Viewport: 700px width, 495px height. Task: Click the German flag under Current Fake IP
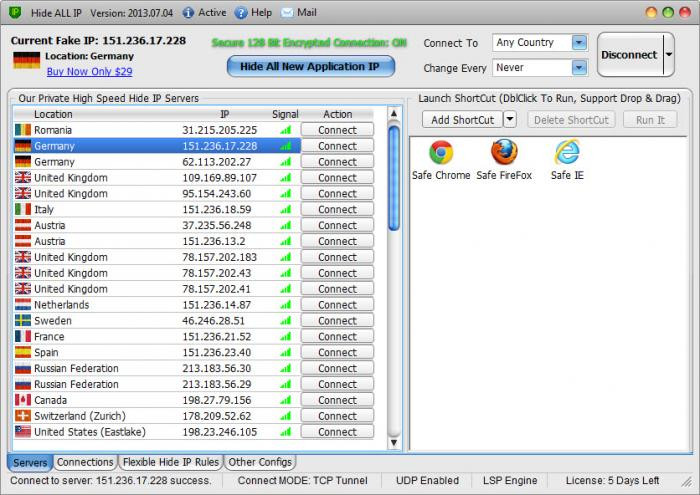pos(27,60)
